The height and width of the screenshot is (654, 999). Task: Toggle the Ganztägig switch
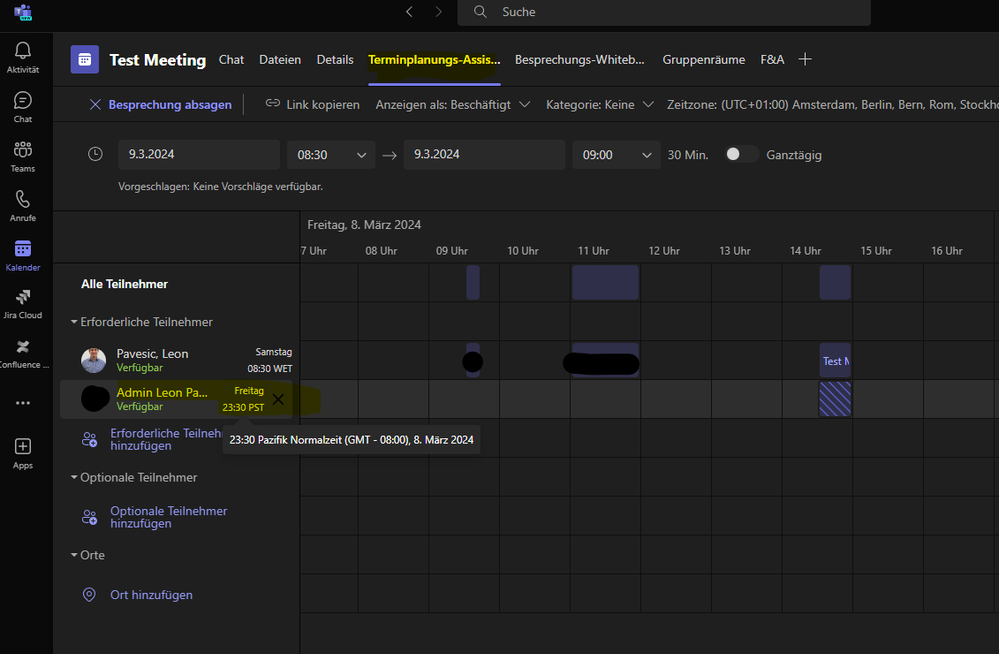[740, 155]
